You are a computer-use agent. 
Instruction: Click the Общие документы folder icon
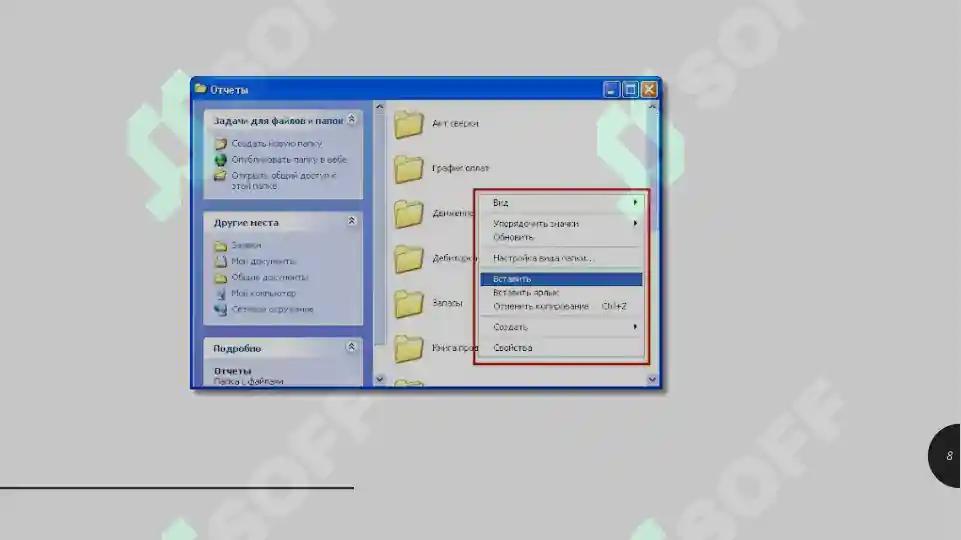(x=221, y=278)
